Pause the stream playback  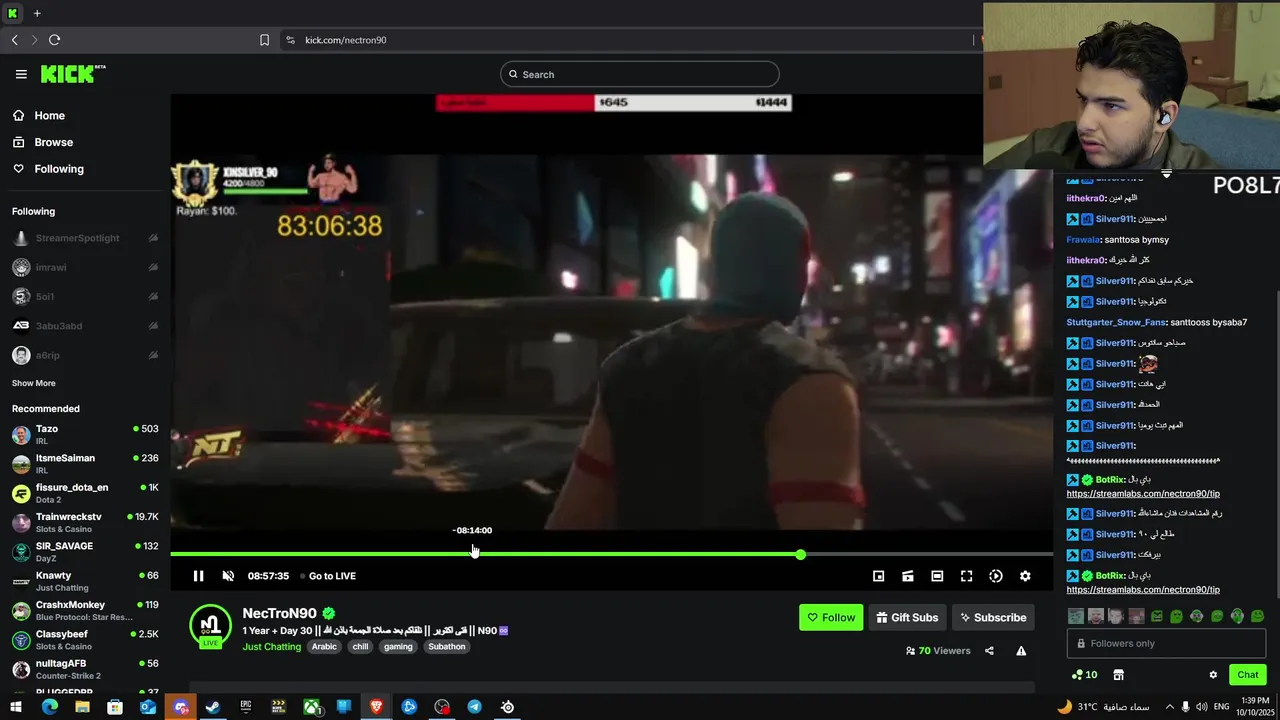[198, 576]
